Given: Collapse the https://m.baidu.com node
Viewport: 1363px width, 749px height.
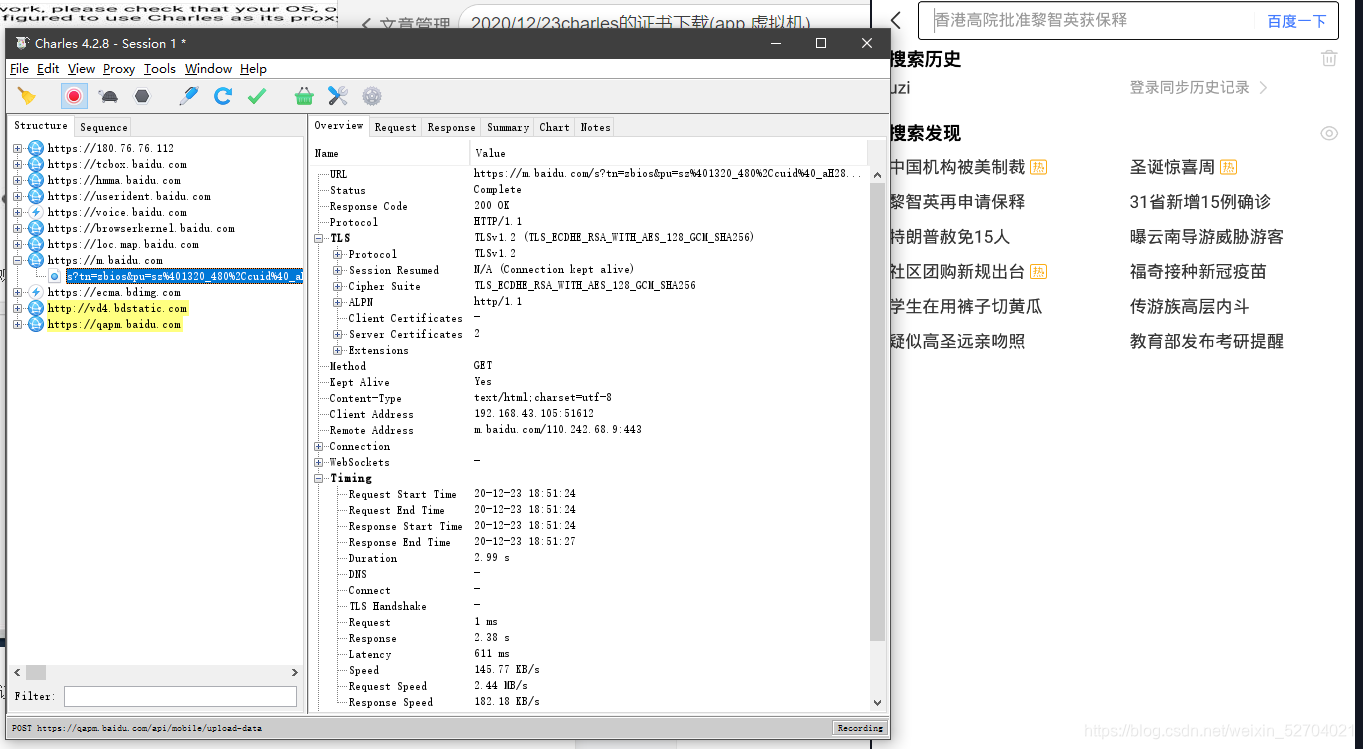Looking at the screenshot, I should pos(18,260).
